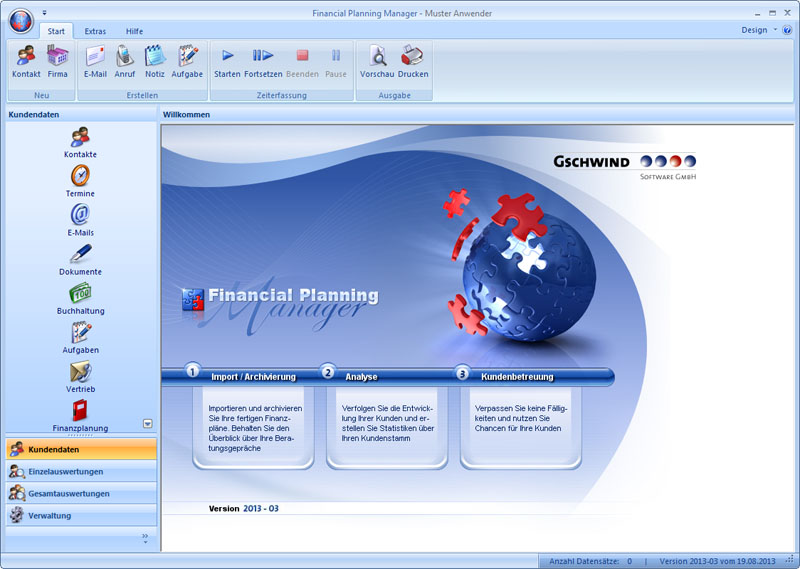Open Vorschau print preview
Image resolution: width=800 pixels, height=569 pixels.
[377, 57]
